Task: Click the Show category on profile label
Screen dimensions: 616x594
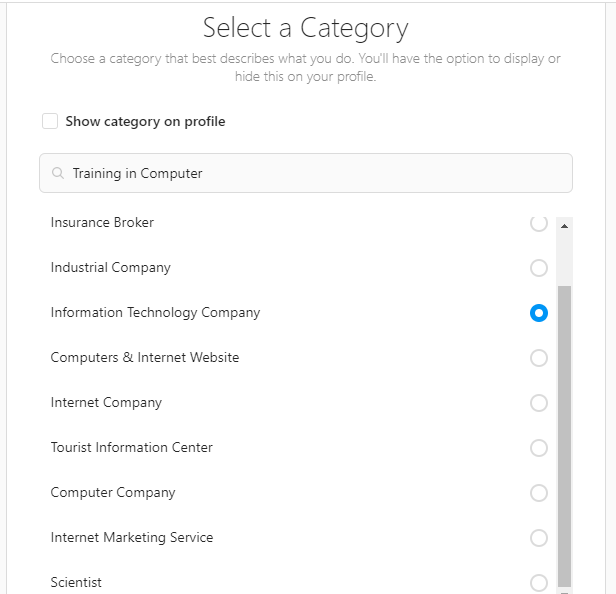Action: [145, 122]
